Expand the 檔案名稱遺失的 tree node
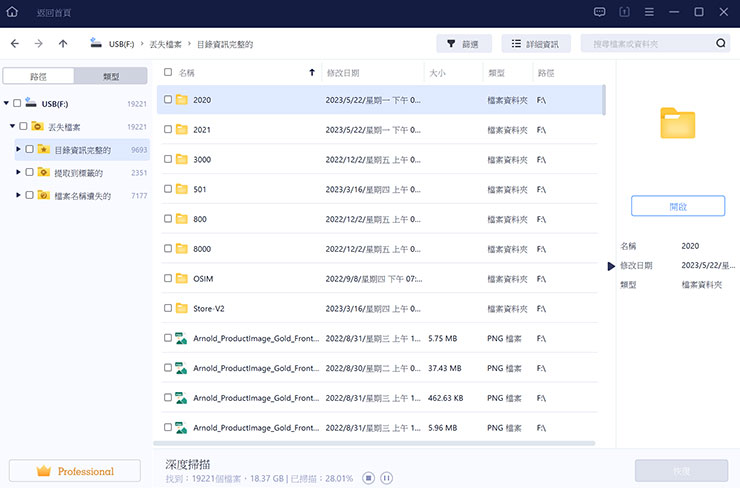Viewport: 740px width, 488px height. [18, 195]
